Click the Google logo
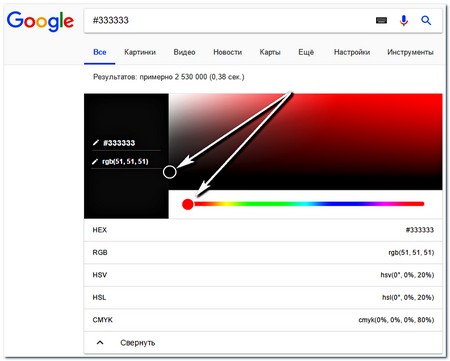The height and width of the screenshot is (361, 450). 40,21
